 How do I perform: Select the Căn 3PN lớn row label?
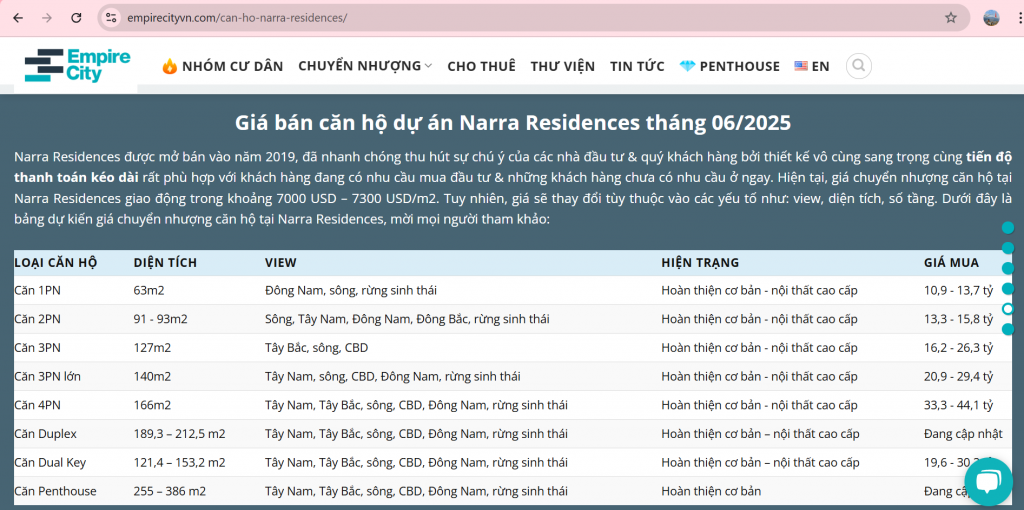[x=48, y=377]
